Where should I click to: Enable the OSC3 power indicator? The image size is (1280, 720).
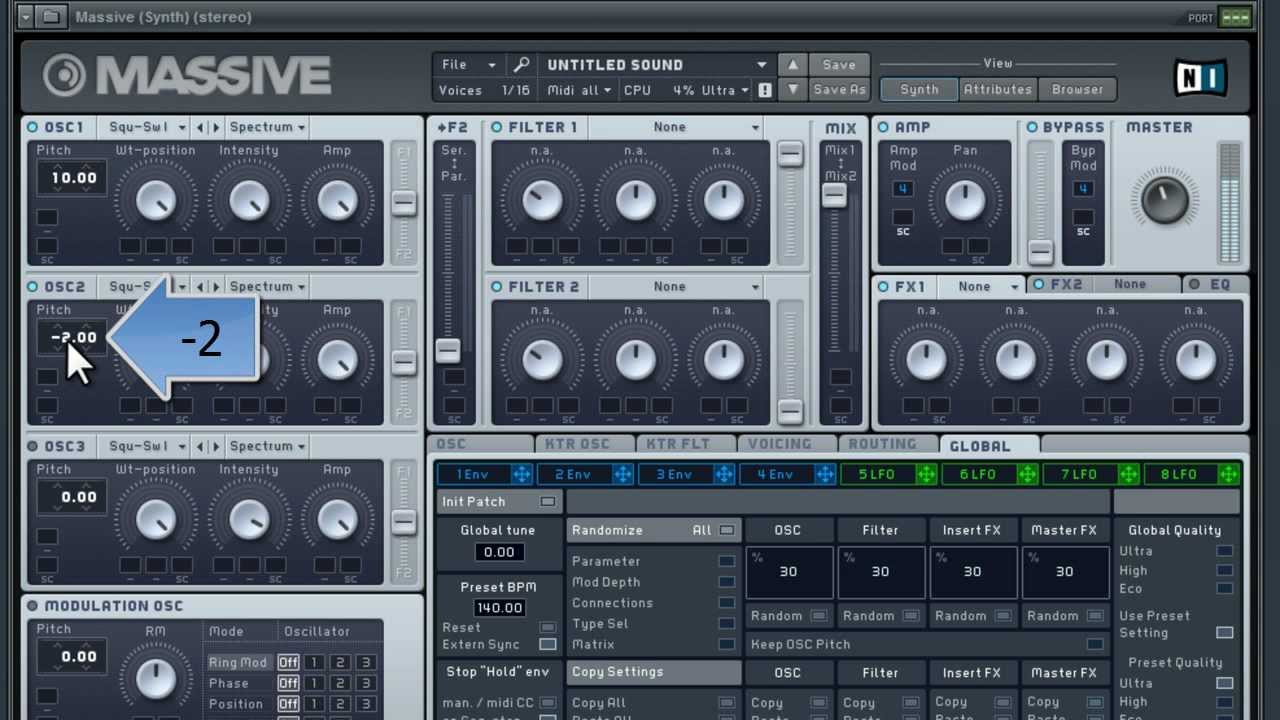[33, 446]
